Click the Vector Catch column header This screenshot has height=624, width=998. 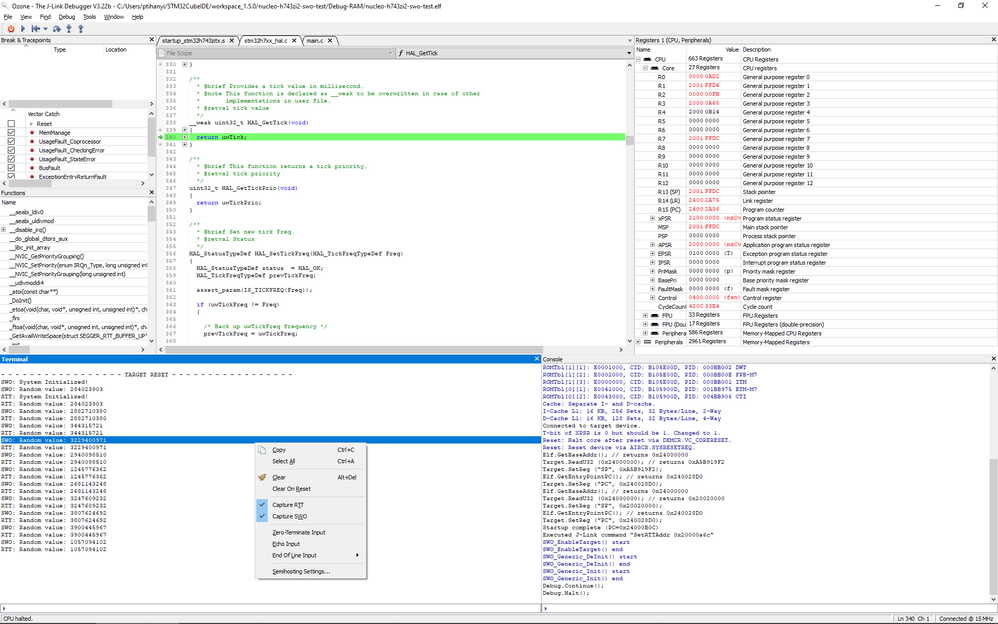point(43,114)
